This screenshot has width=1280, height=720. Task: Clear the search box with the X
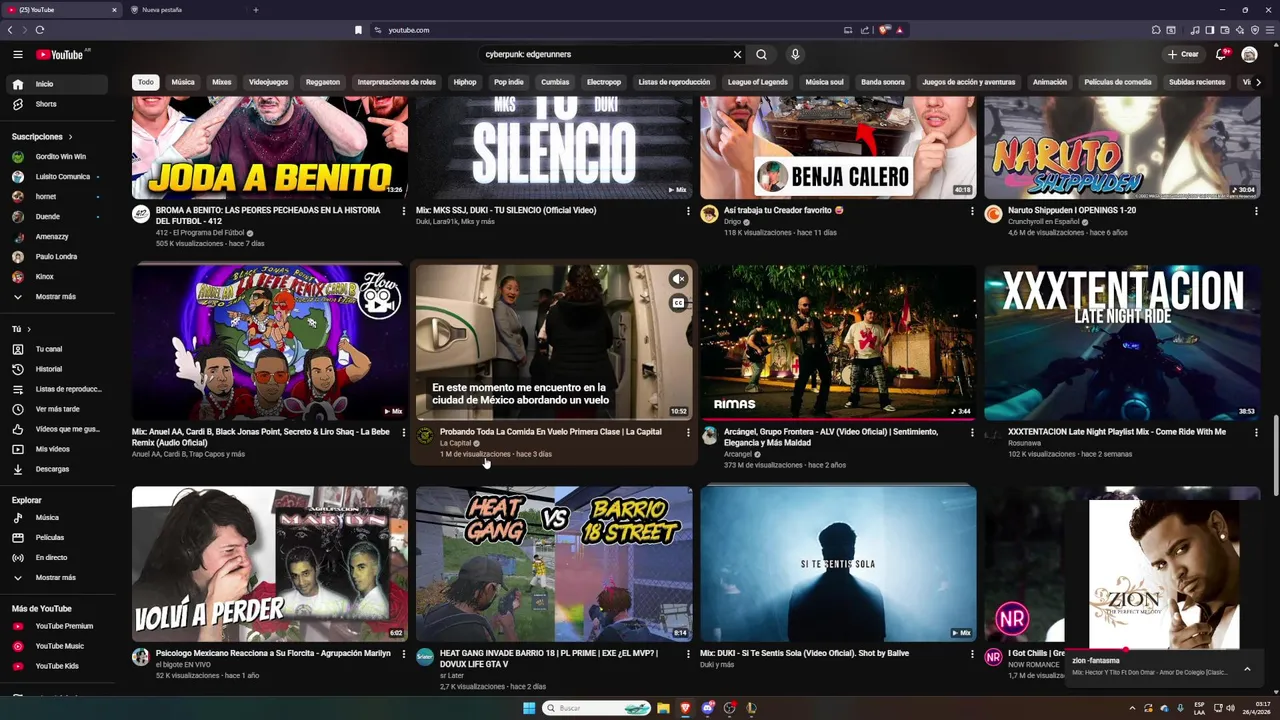point(737,54)
